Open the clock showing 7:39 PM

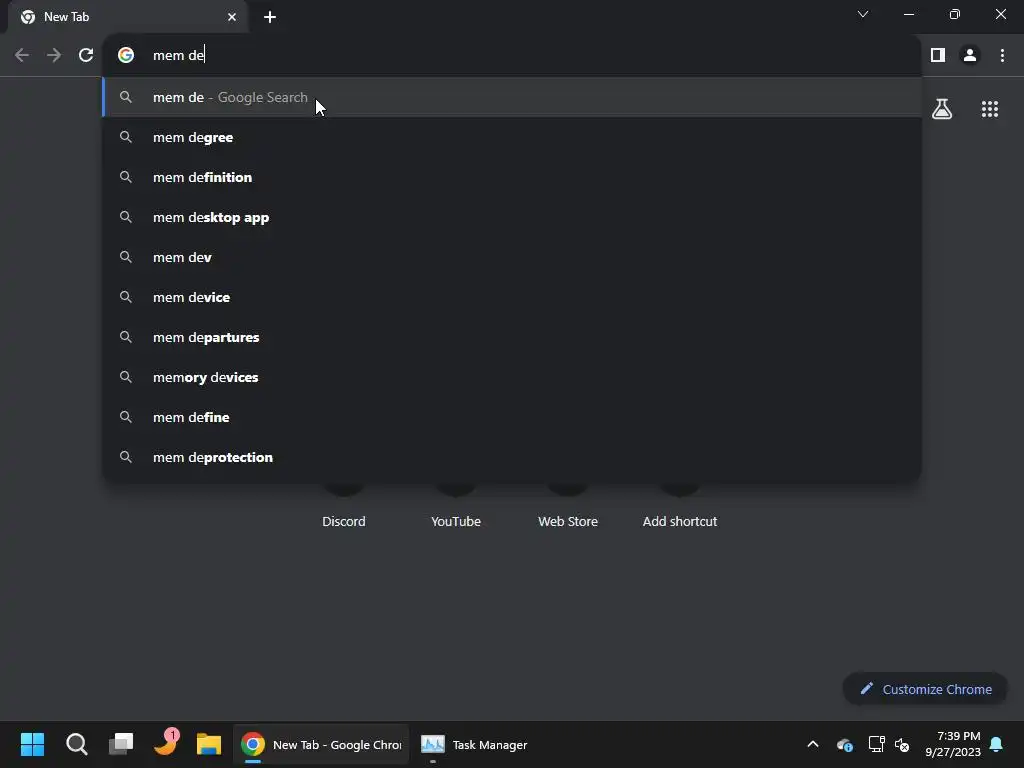tap(953, 744)
